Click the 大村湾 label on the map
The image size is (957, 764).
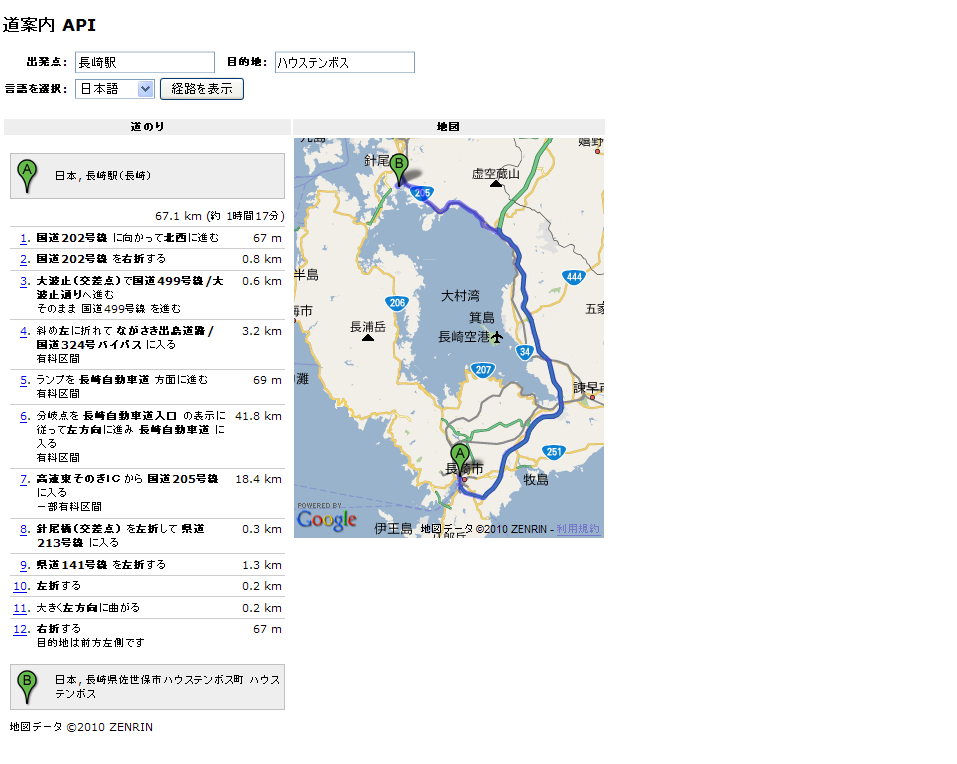pos(460,296)
